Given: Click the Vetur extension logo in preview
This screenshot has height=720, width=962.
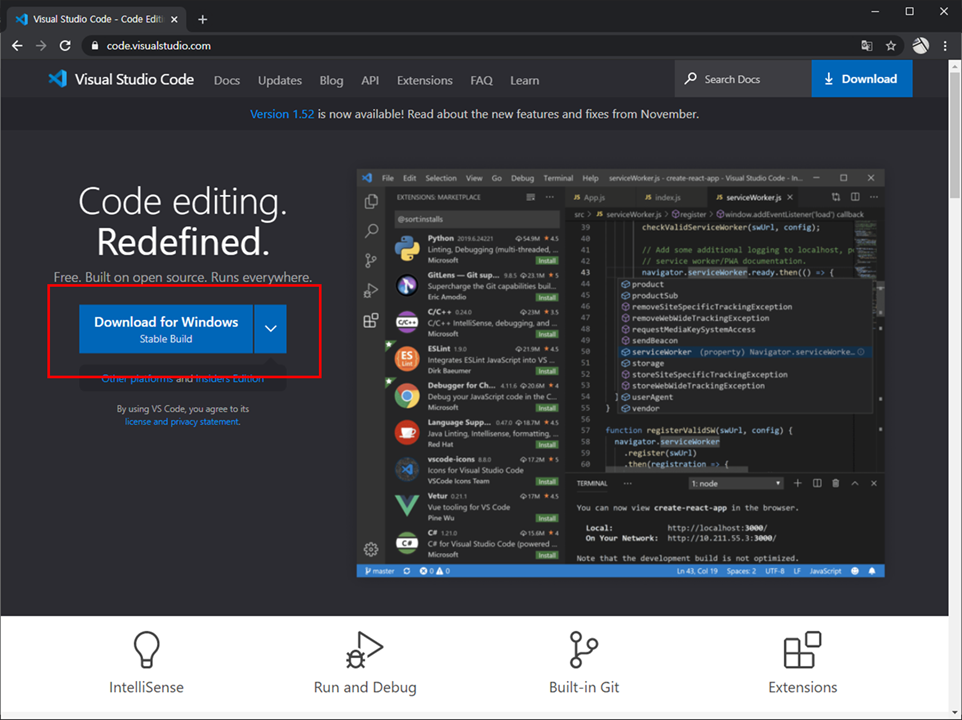Looking at the screenshot, I should coord(407,506).
